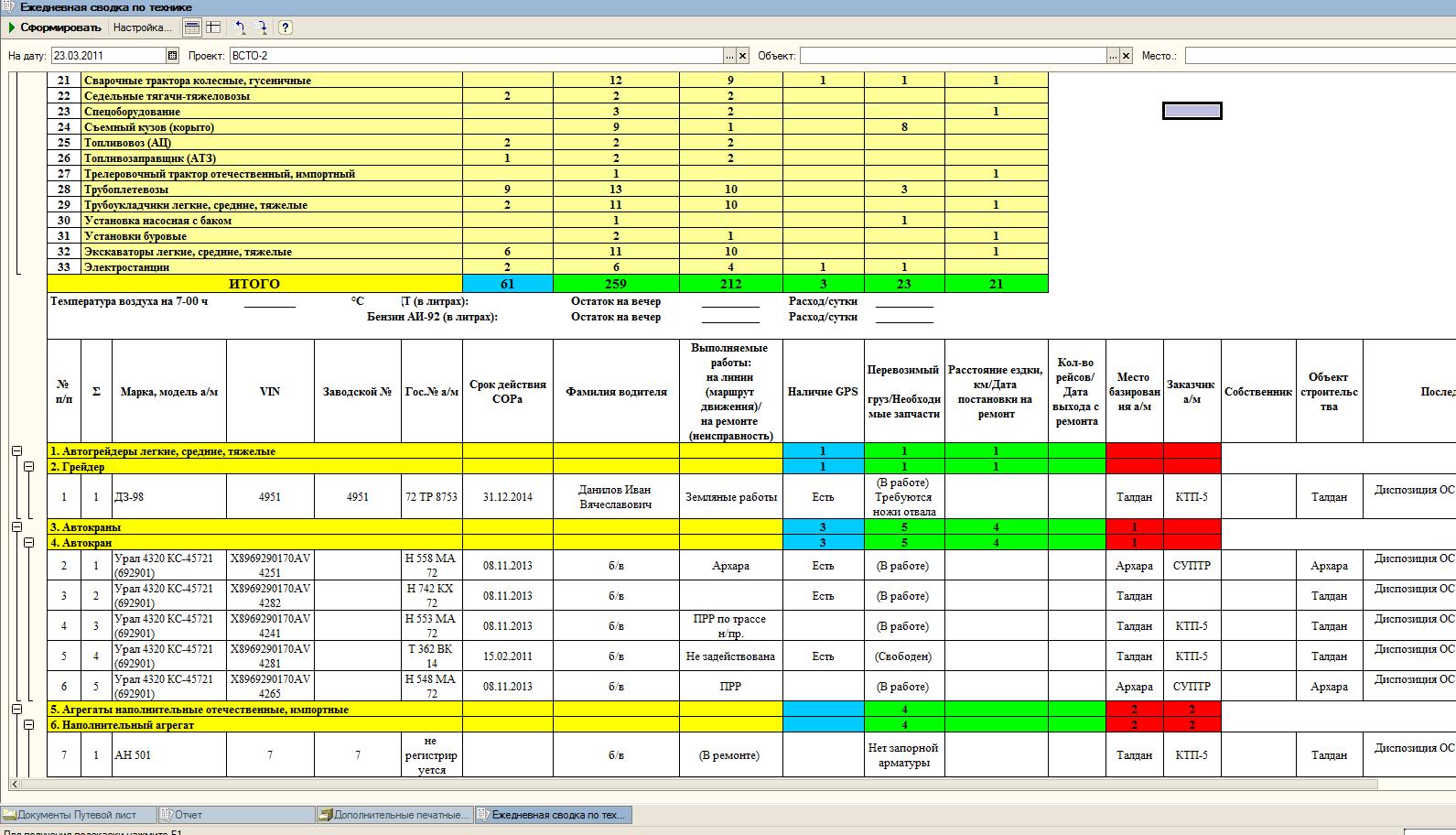Clear the Проект field with X button
The width and height of the screenshot is (1456, 835).
[x=743, y=56]
